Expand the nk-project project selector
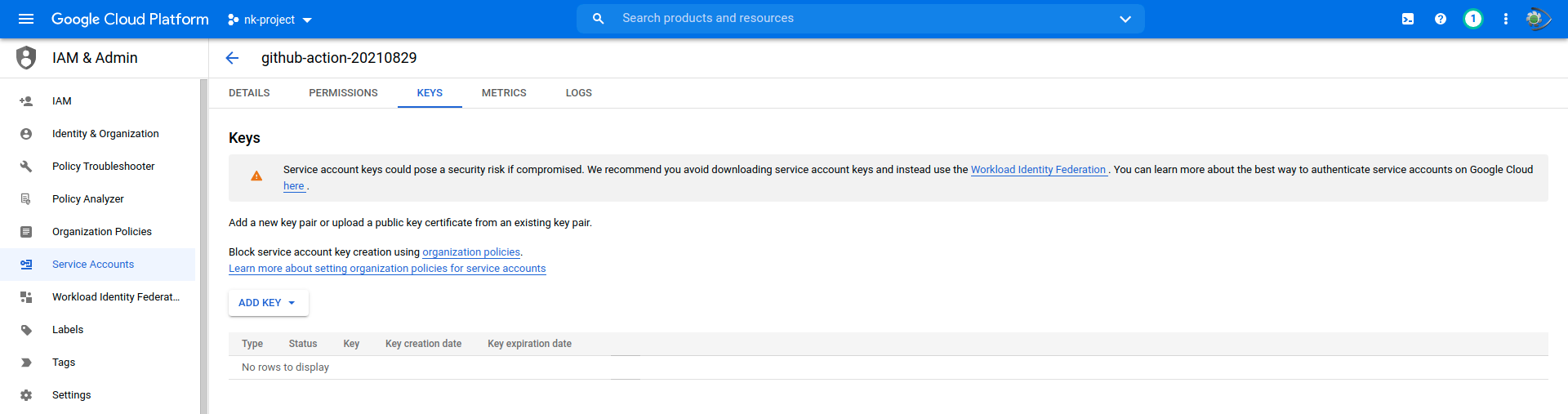This screenshot has width=1568, height=414. [269, 20]
